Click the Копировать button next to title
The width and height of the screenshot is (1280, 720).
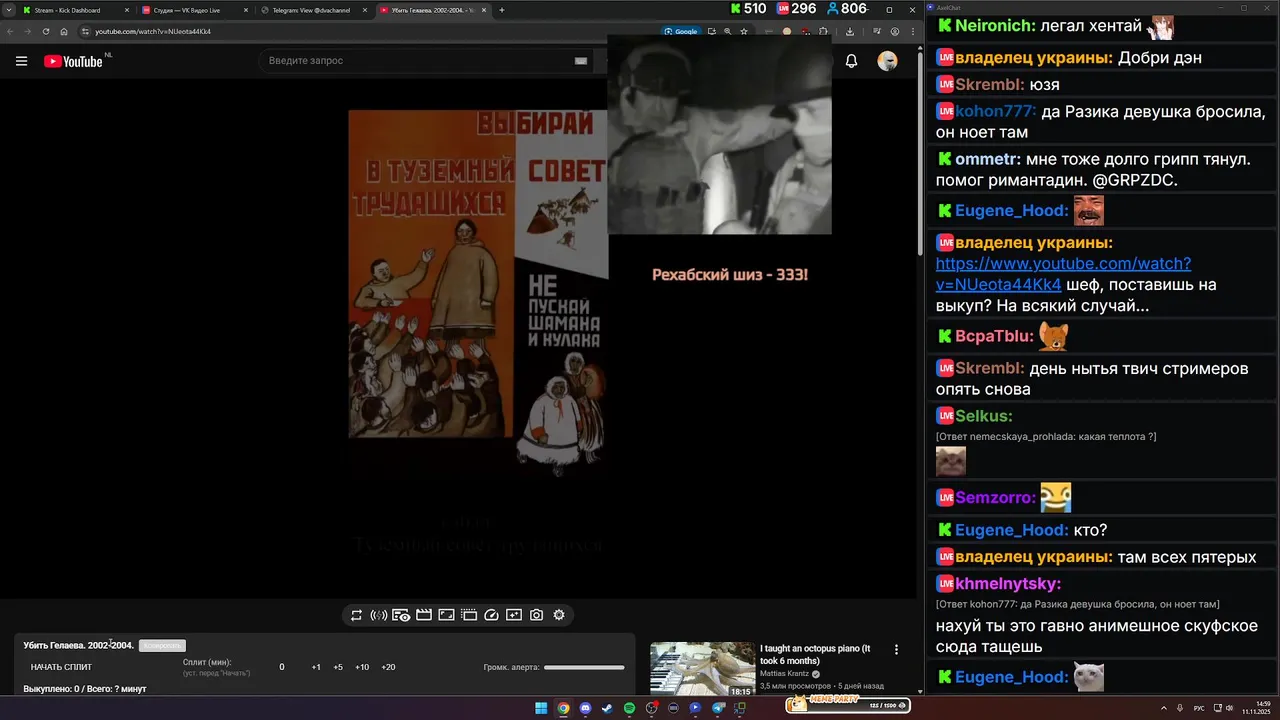(162, 645)
